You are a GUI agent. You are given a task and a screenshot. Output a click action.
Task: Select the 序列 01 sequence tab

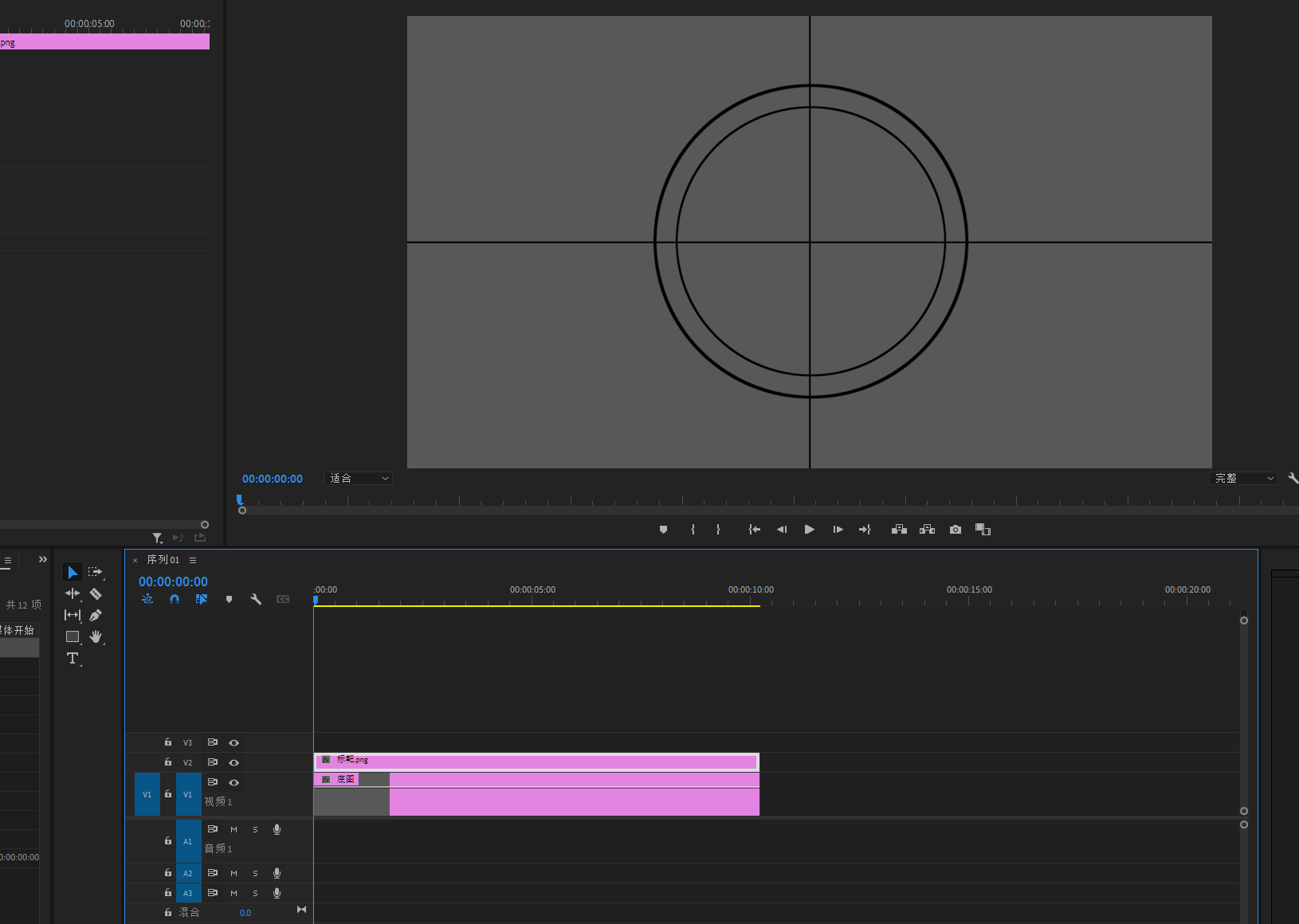[x=163, y=560]
